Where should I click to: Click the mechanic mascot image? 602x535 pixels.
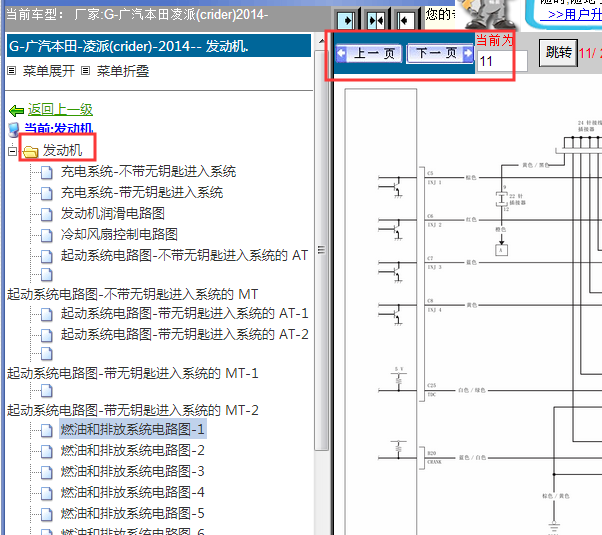(489, 13)
